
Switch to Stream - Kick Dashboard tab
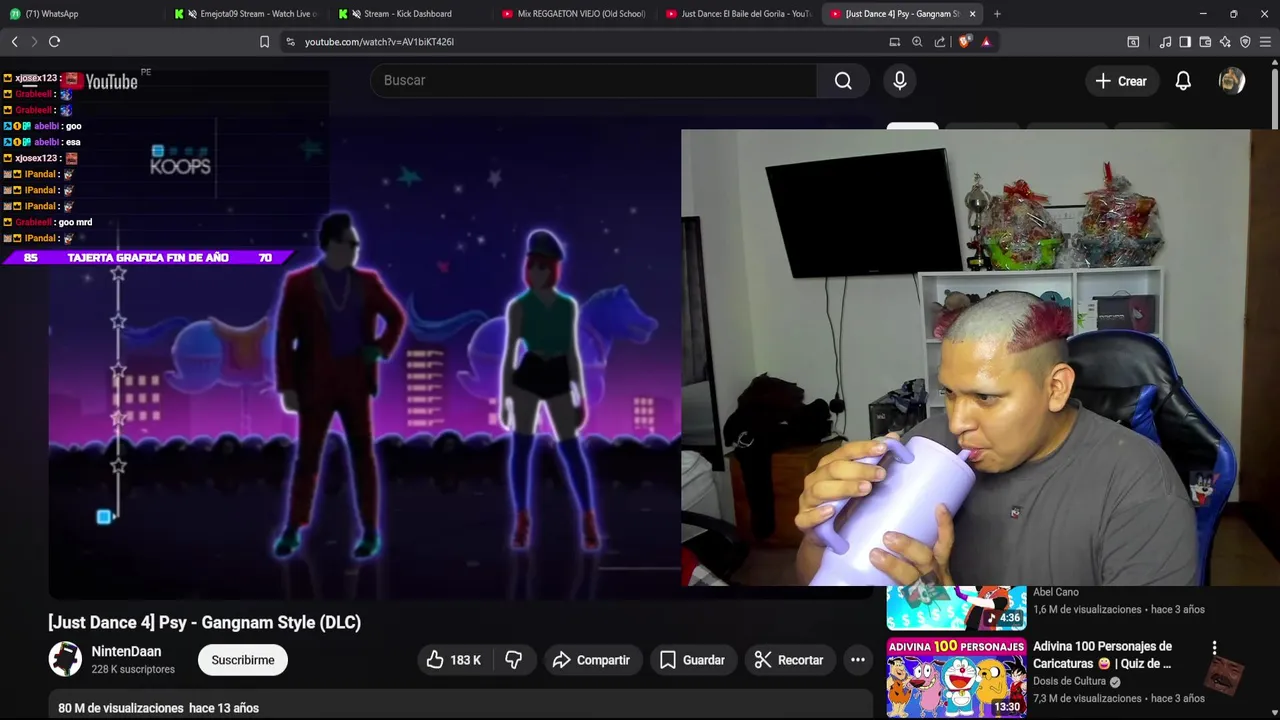pyautogui.click(x=408, y=14)
